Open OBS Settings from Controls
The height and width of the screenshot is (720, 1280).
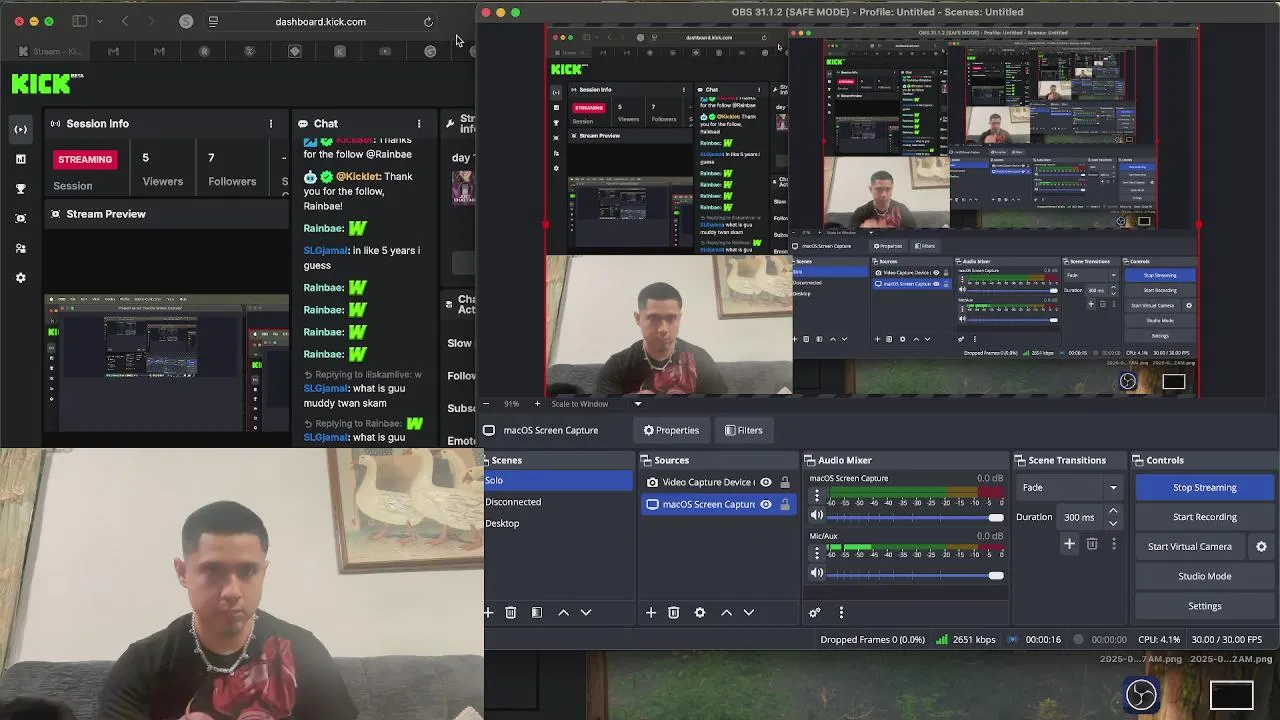point(1204,606)
